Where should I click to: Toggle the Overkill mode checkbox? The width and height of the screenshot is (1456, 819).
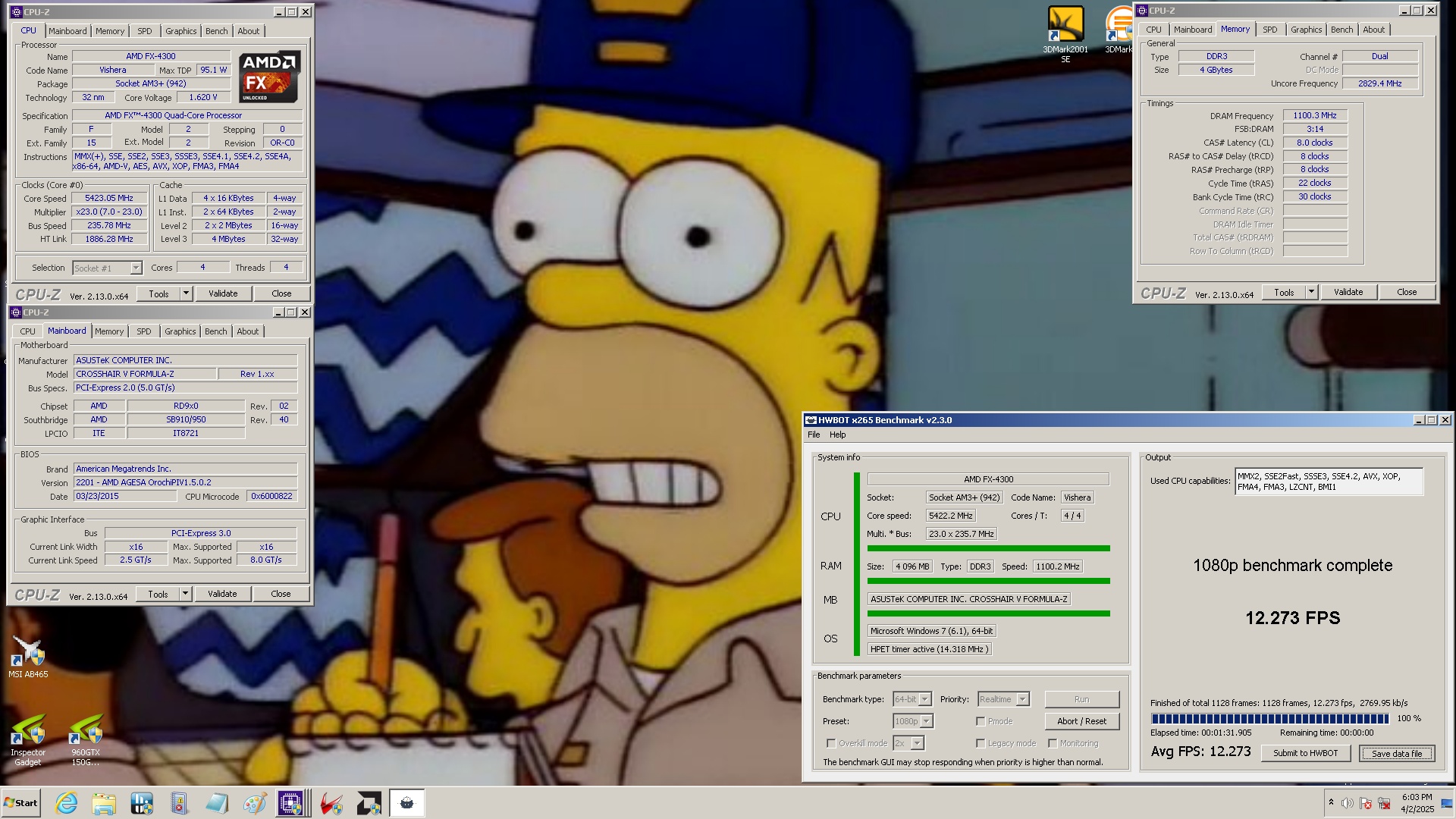point(831,743)
